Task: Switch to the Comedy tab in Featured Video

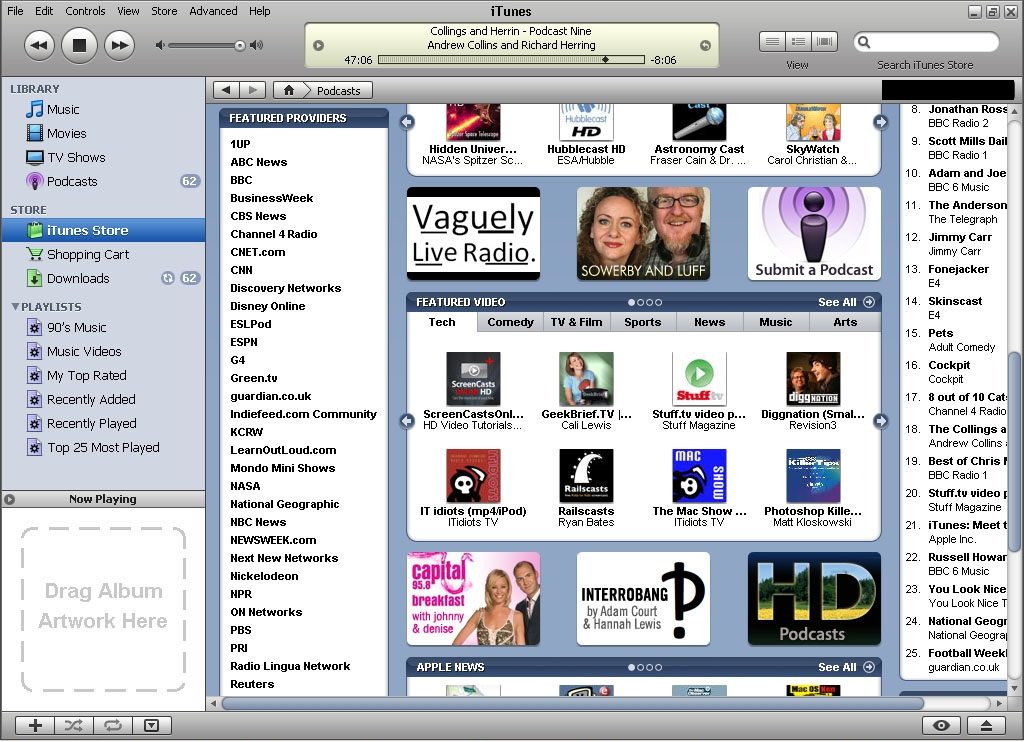Action: 510,322
